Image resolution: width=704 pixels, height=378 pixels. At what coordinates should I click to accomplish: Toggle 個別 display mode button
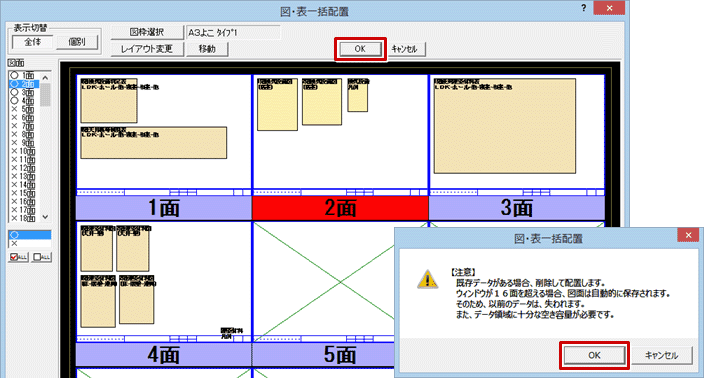77,42
